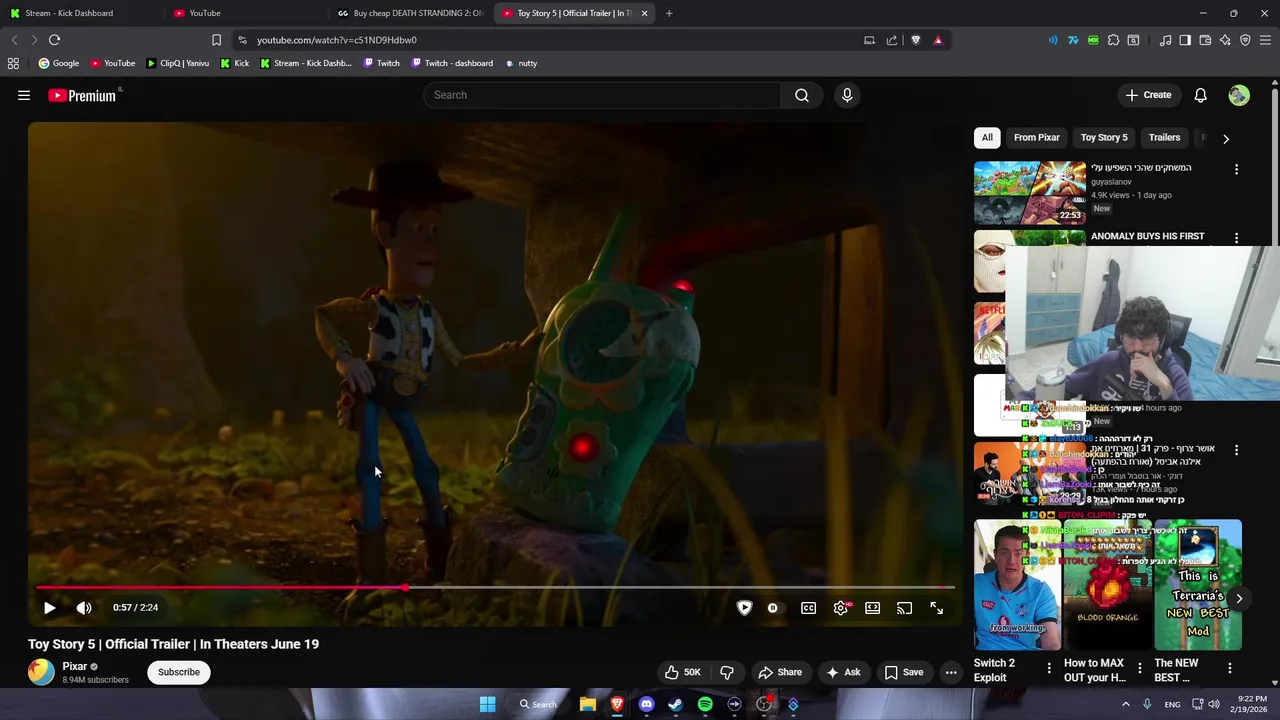Image resolution: width=1280 pixels, height=720 pixels.
Task: Toggle theater mode view
Action: [x=872, y=607]
